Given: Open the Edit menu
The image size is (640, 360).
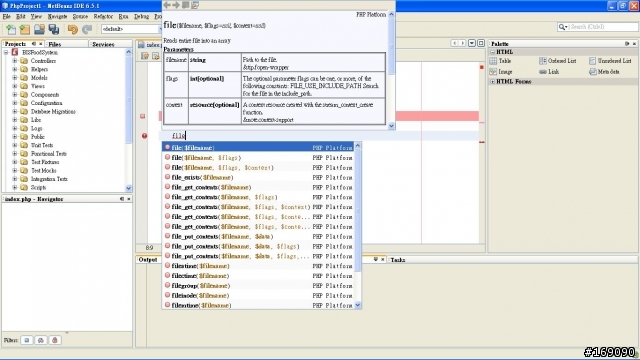Looking at the screenshot, I should click(x=21, y=17).
